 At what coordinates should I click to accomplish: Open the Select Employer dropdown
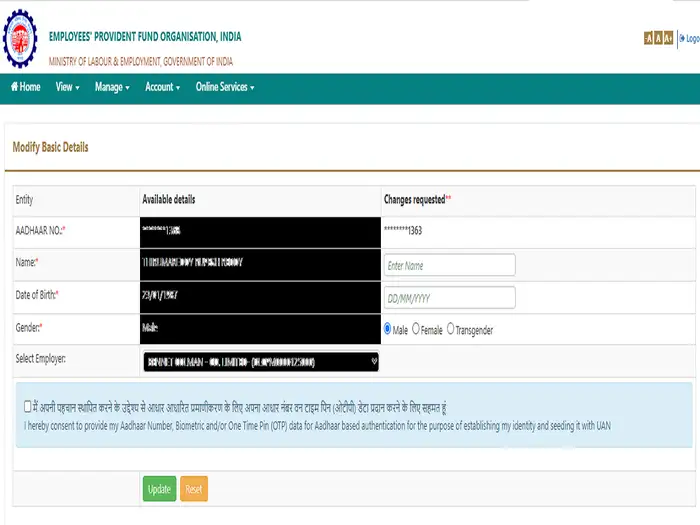pyautogui.click(x=262, y=361)
